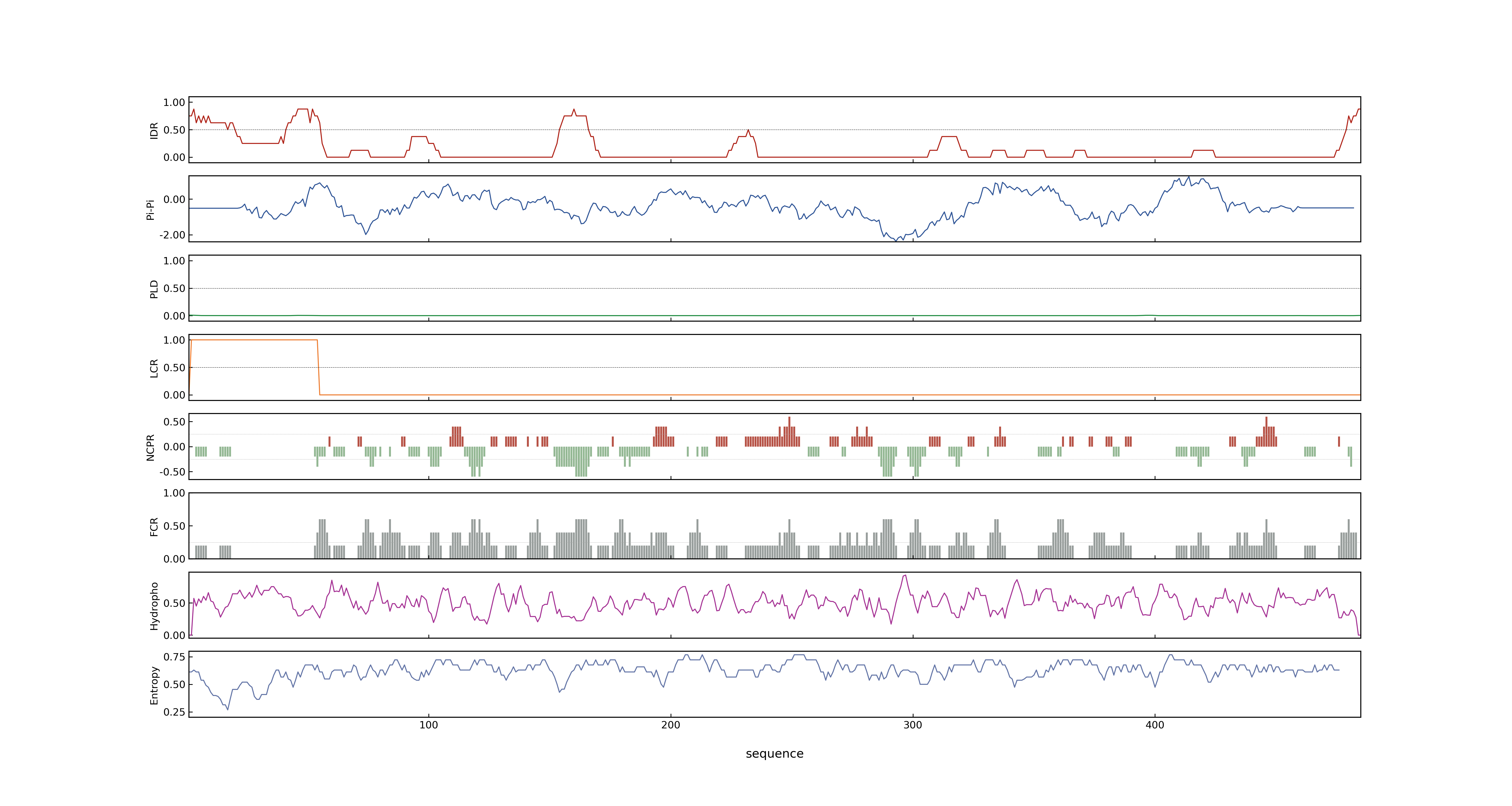The width and height of the screenshot is (1512, 806).
Task: Click the IDR y-axis label
Action: point(154,130)
